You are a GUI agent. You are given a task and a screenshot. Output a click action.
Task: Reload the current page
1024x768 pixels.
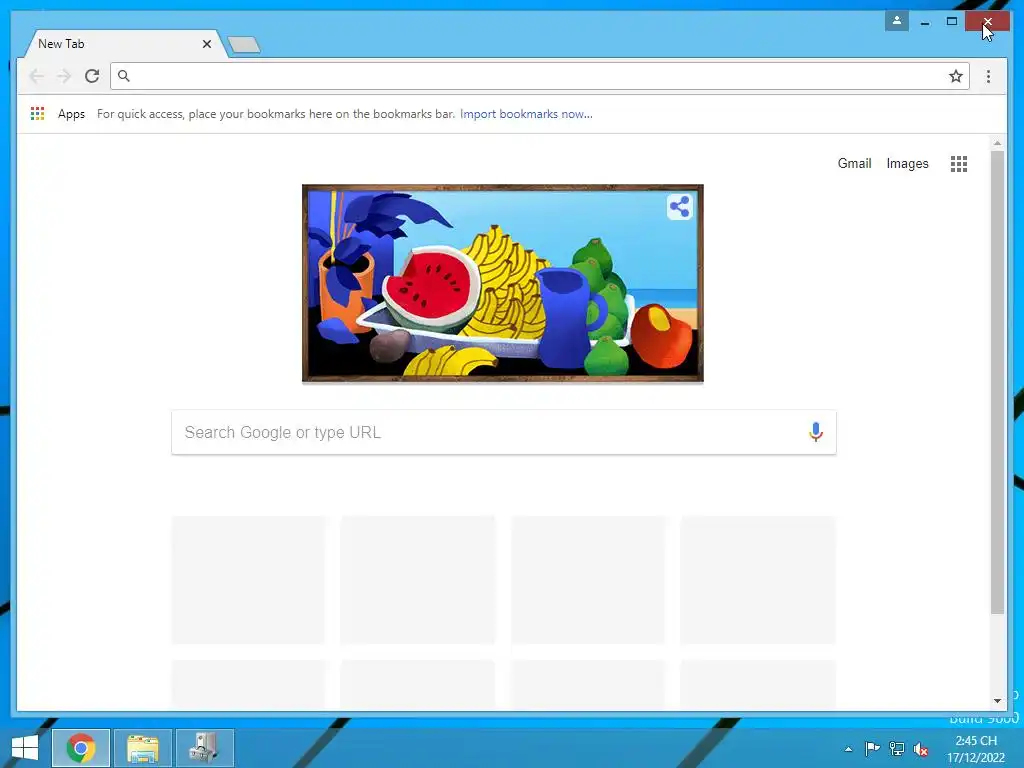(x=92, y=76)
